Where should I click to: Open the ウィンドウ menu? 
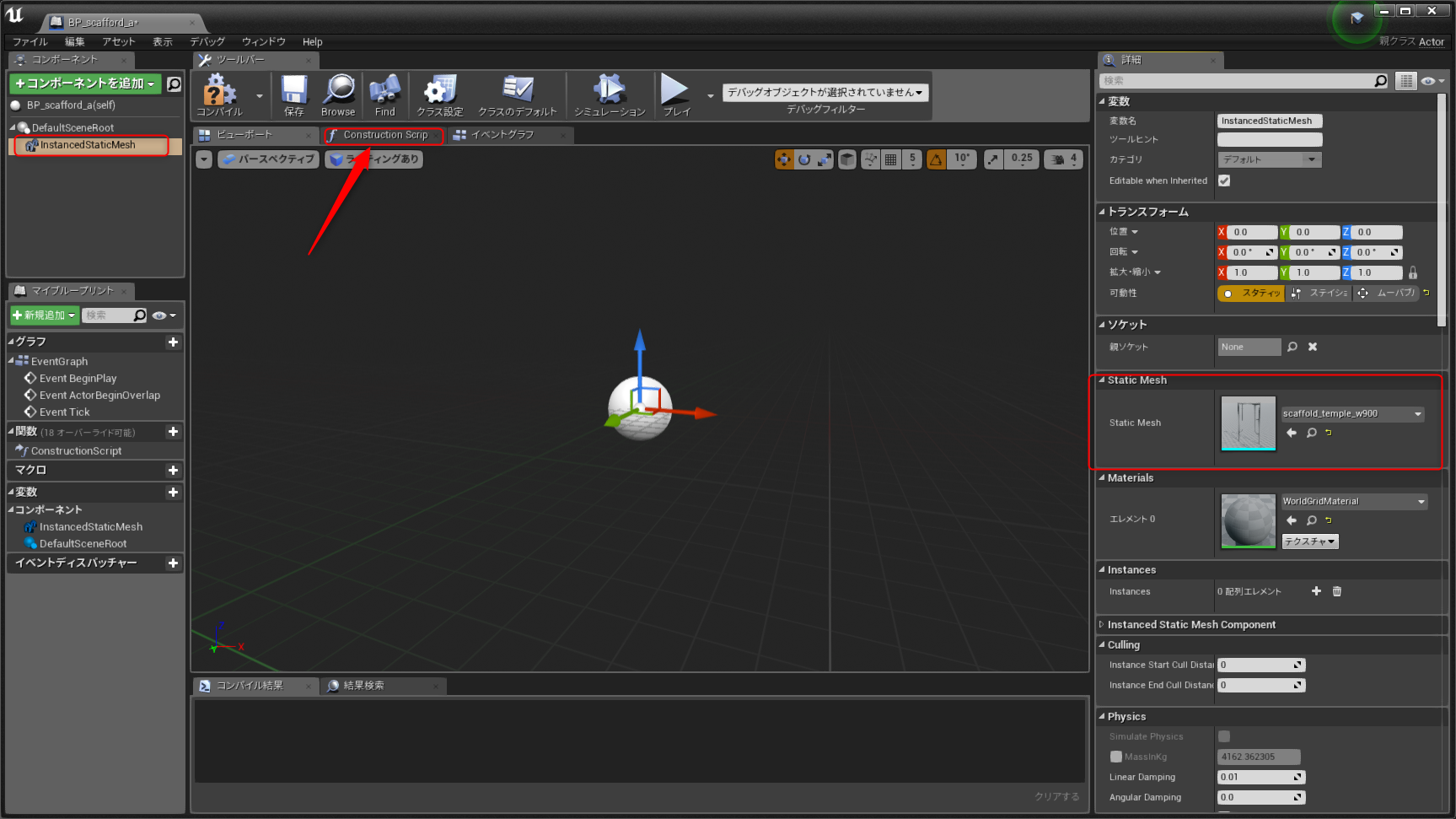(x=264, y=41)
